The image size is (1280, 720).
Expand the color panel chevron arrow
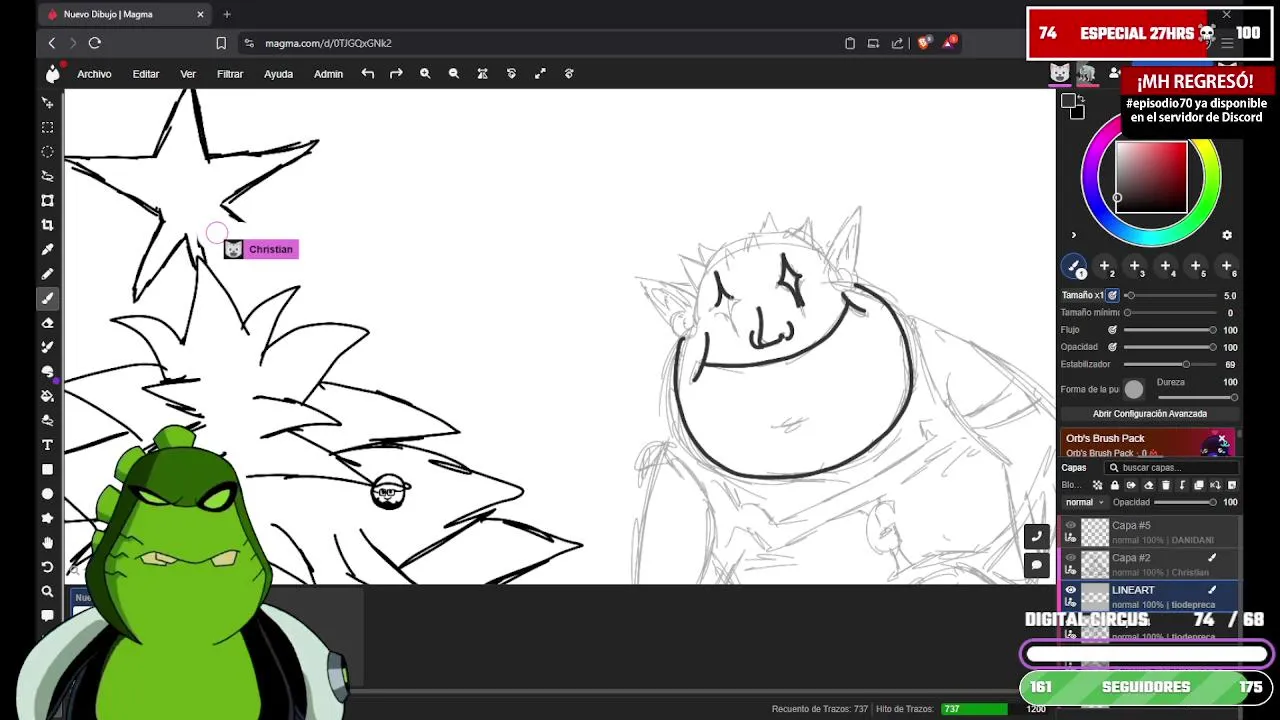[1074, 236]
